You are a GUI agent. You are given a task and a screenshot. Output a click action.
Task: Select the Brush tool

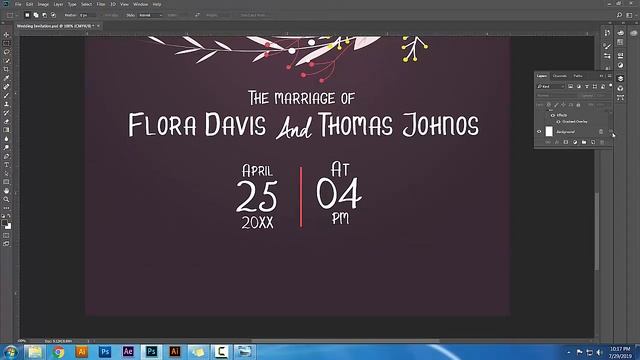[6, 95]
